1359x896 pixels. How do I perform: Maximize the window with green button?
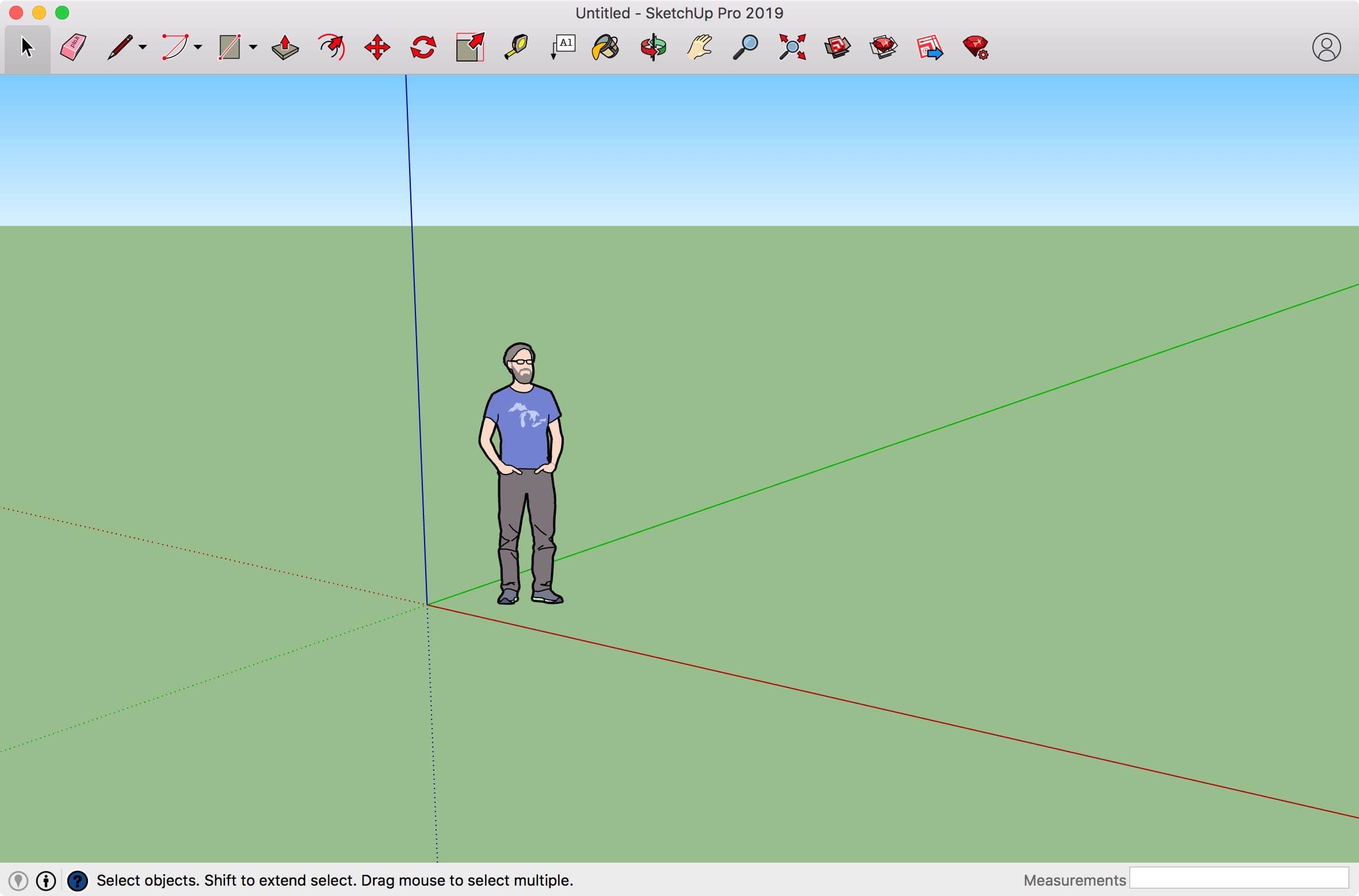coord(62,12)
